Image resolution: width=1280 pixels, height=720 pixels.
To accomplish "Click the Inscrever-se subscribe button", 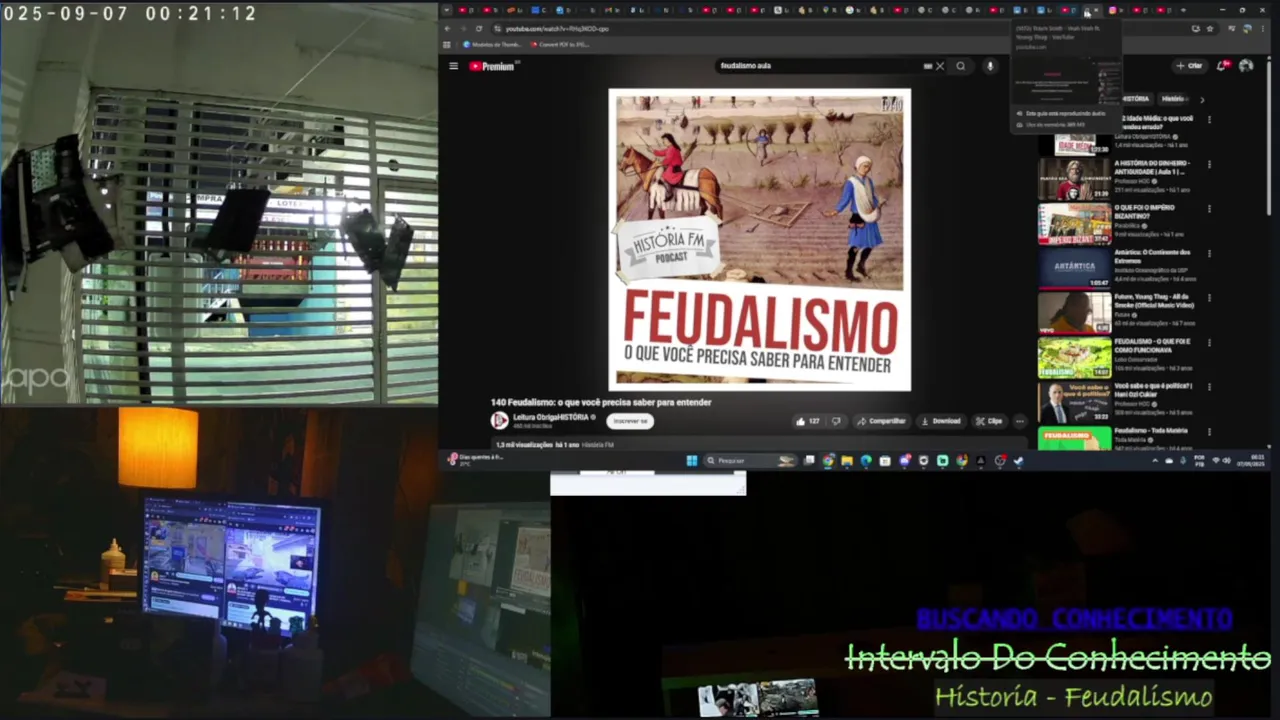I will click(630, 421).
